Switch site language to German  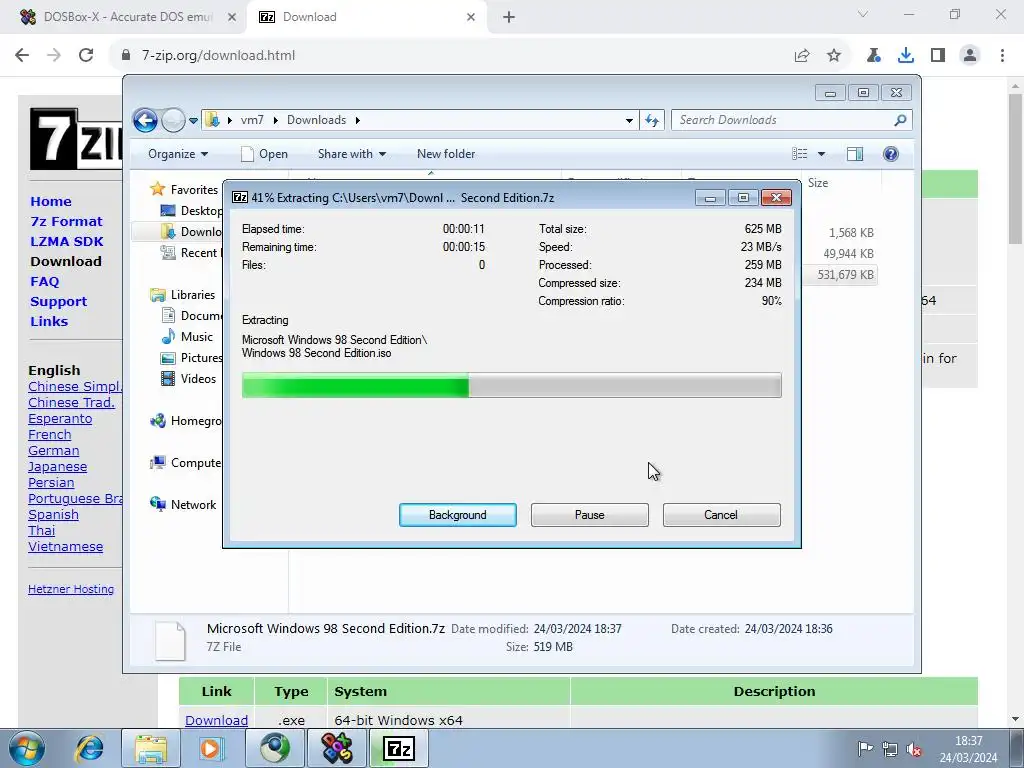coord(54,451)
